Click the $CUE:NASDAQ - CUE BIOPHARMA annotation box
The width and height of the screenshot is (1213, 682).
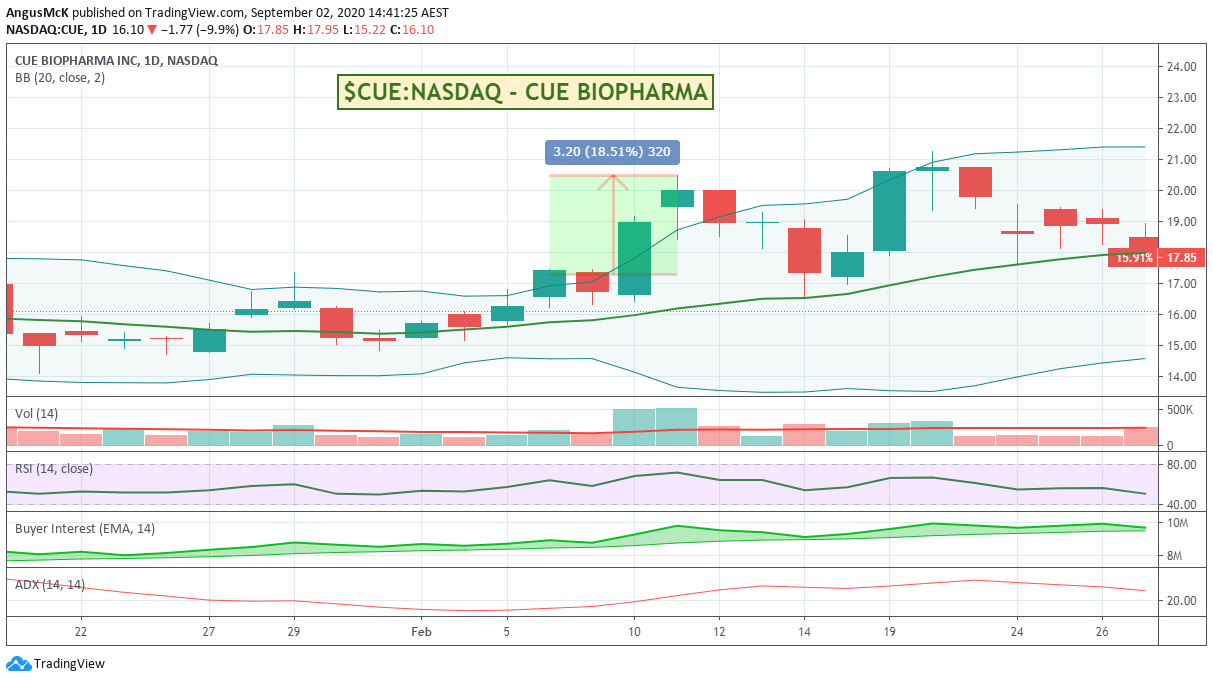point(526,92)
